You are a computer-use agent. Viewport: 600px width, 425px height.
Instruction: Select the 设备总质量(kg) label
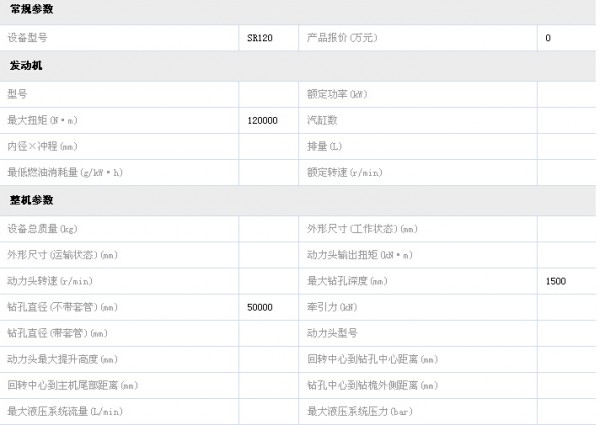click(x=42, y=229)
